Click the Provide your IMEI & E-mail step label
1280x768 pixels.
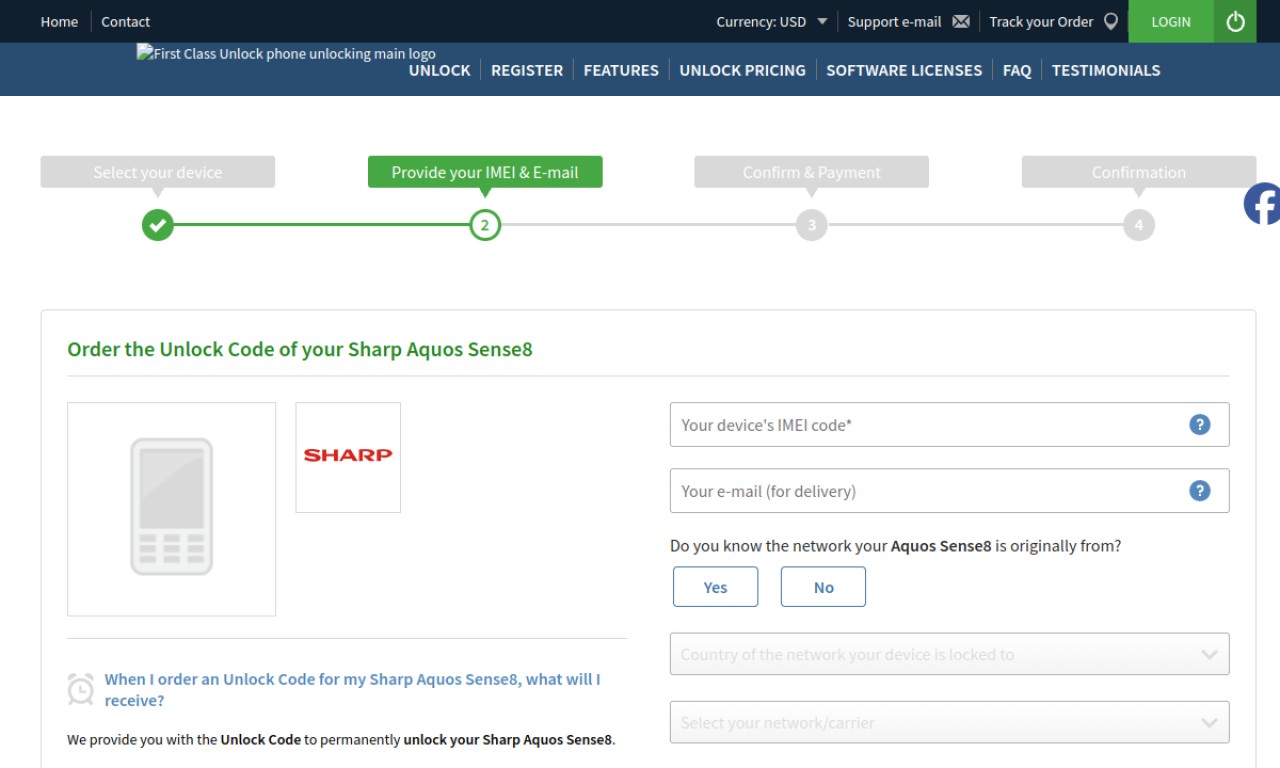pos(485,172)
